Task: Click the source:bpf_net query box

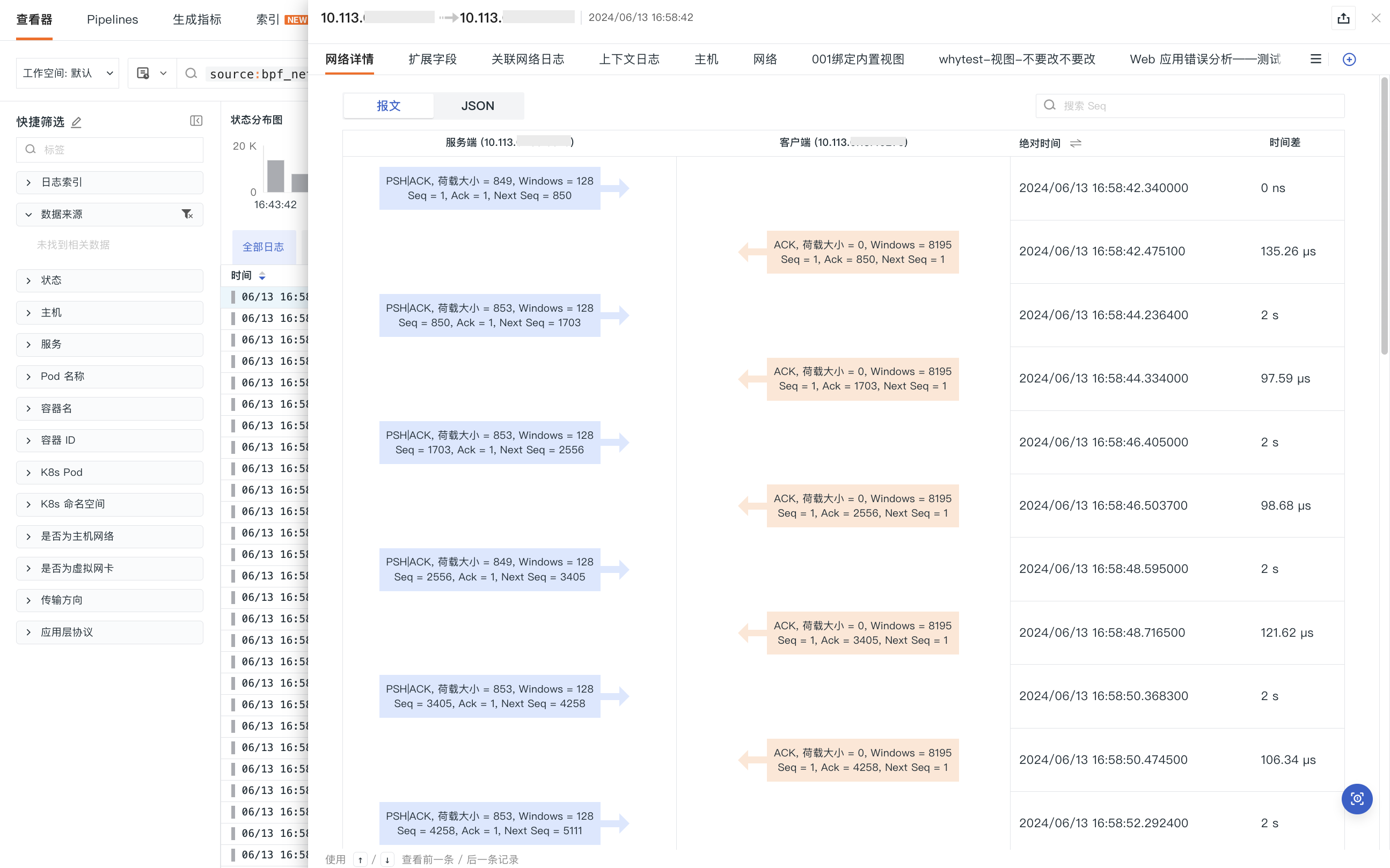Action: click(x=258, y=74)
